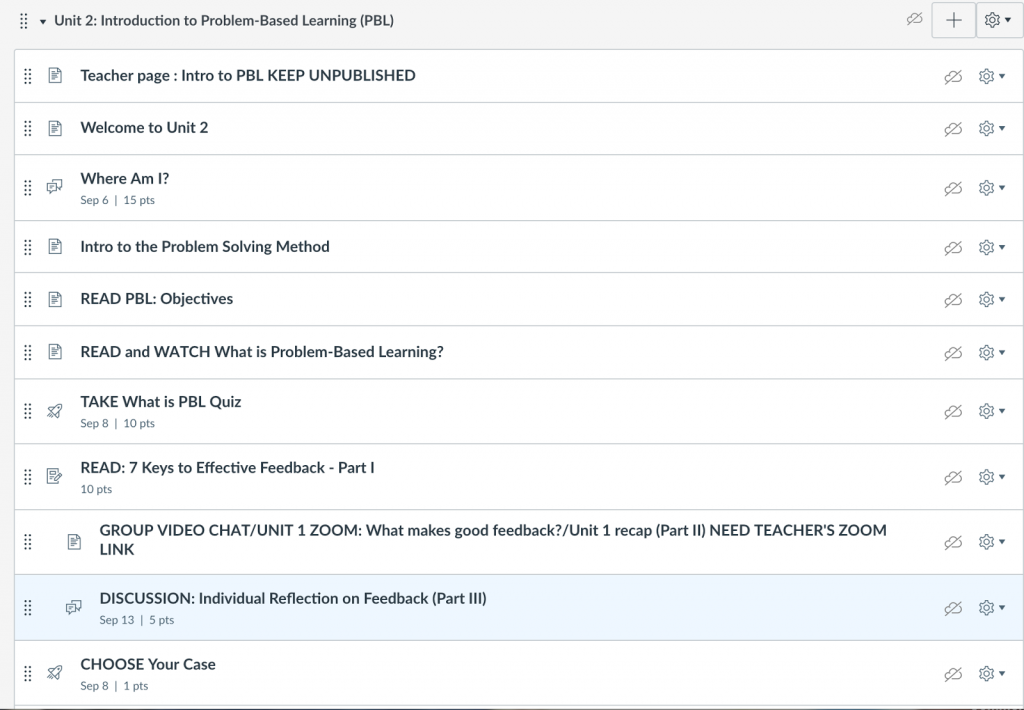Click assignment icon beside 7 Keys to Effective Feedback
Viewport: 1024px width, 710px height.
click(55, 476)
